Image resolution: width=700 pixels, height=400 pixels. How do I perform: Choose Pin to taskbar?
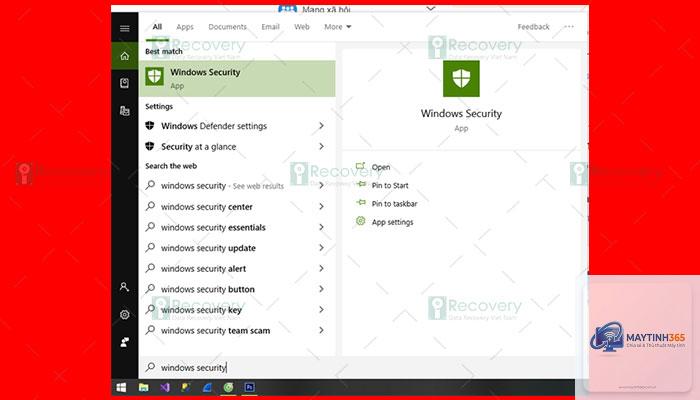387,204
